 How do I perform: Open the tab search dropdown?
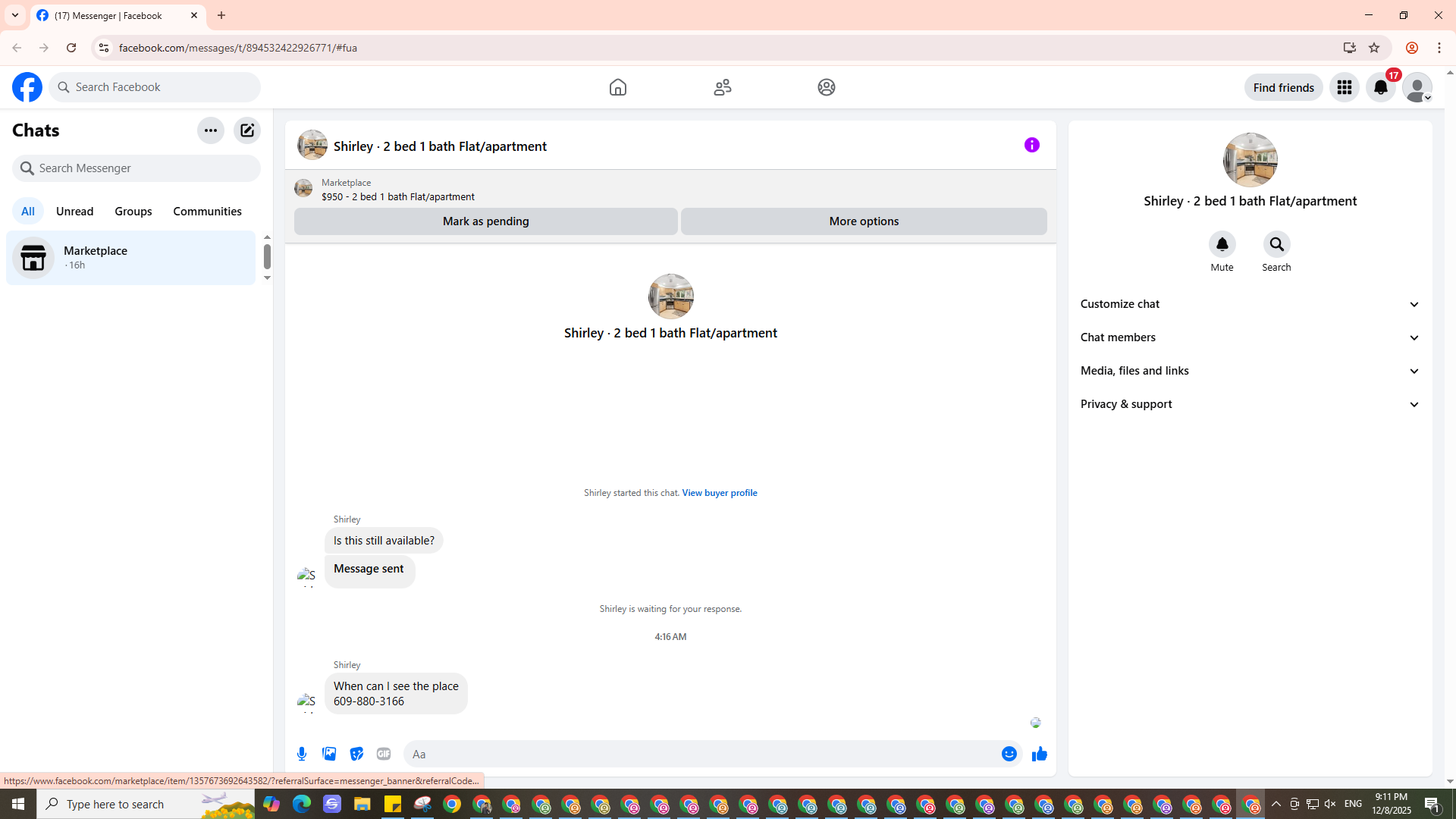click(15, 15)
